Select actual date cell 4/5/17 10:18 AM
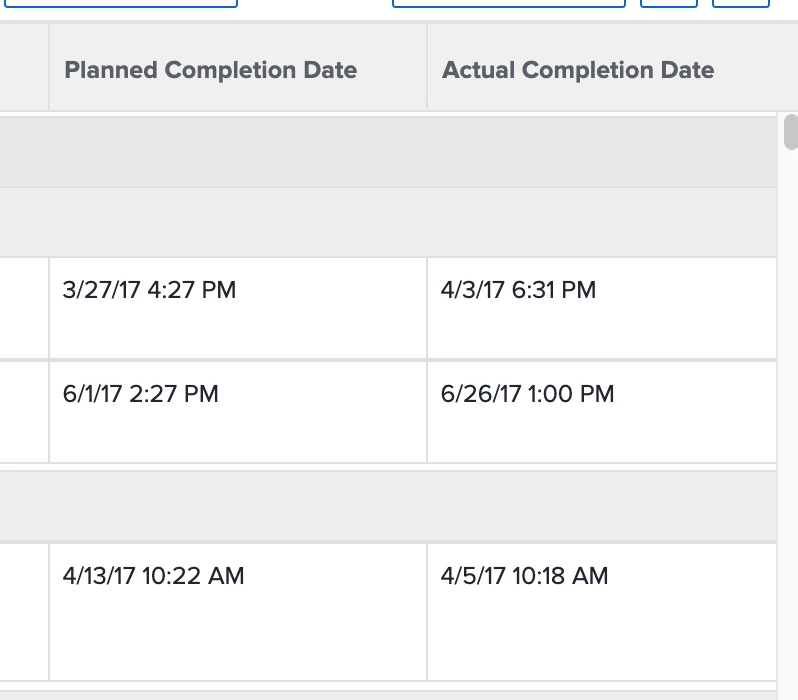 pos(524,576)
